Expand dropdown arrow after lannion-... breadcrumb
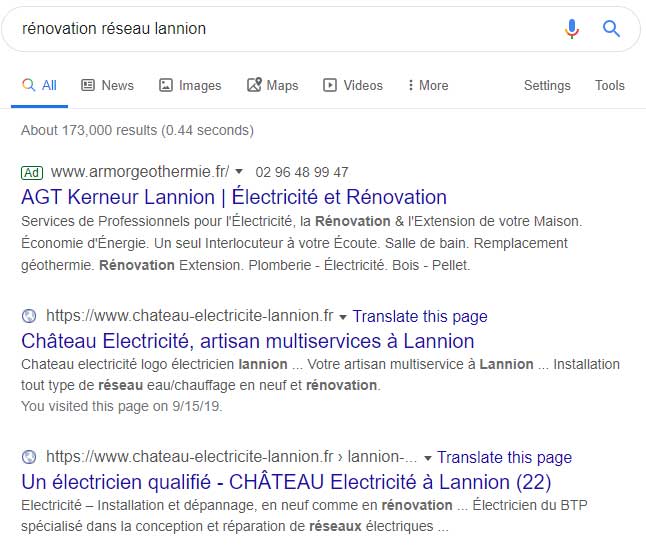This screenshot has width=646, height=546. click(428, 458)
